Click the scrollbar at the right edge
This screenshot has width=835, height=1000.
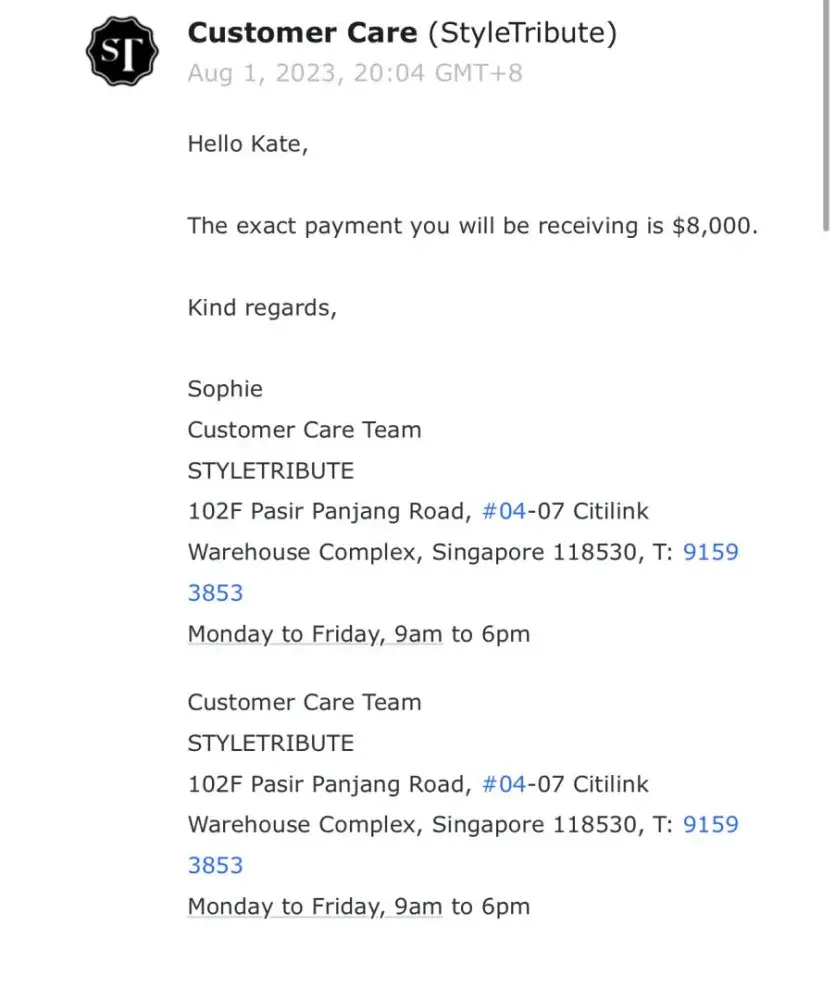827,110
